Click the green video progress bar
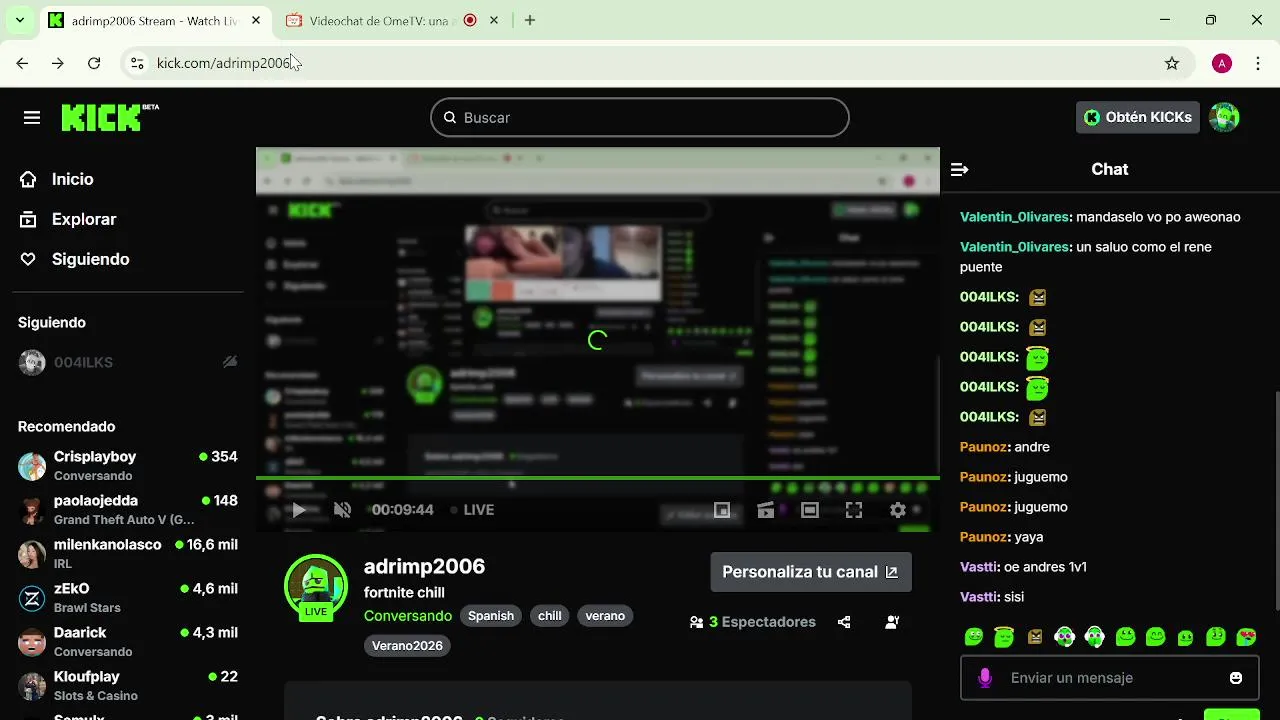 click(x=598, y=478)
